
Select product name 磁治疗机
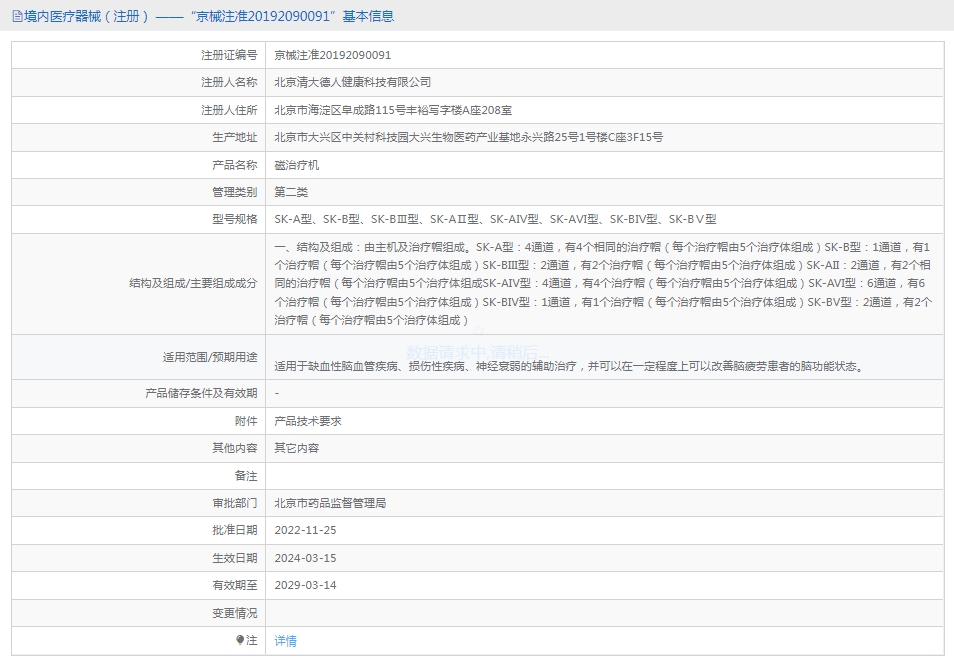[296, 165]
